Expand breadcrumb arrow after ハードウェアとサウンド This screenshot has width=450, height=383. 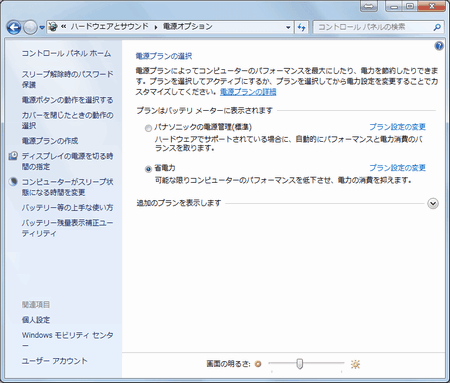(x=156, y=27)
